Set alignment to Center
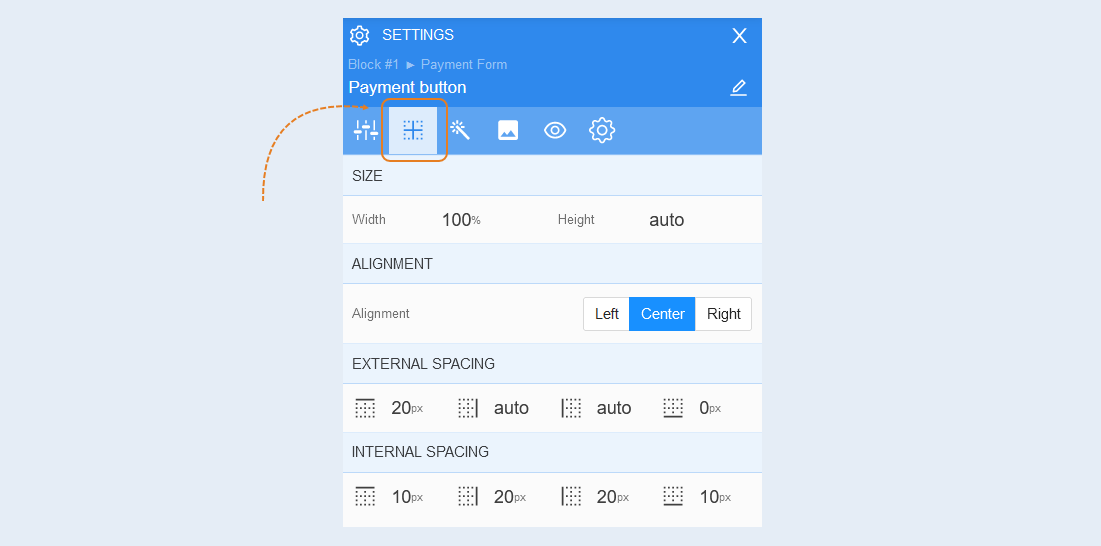 pos(662,314)
